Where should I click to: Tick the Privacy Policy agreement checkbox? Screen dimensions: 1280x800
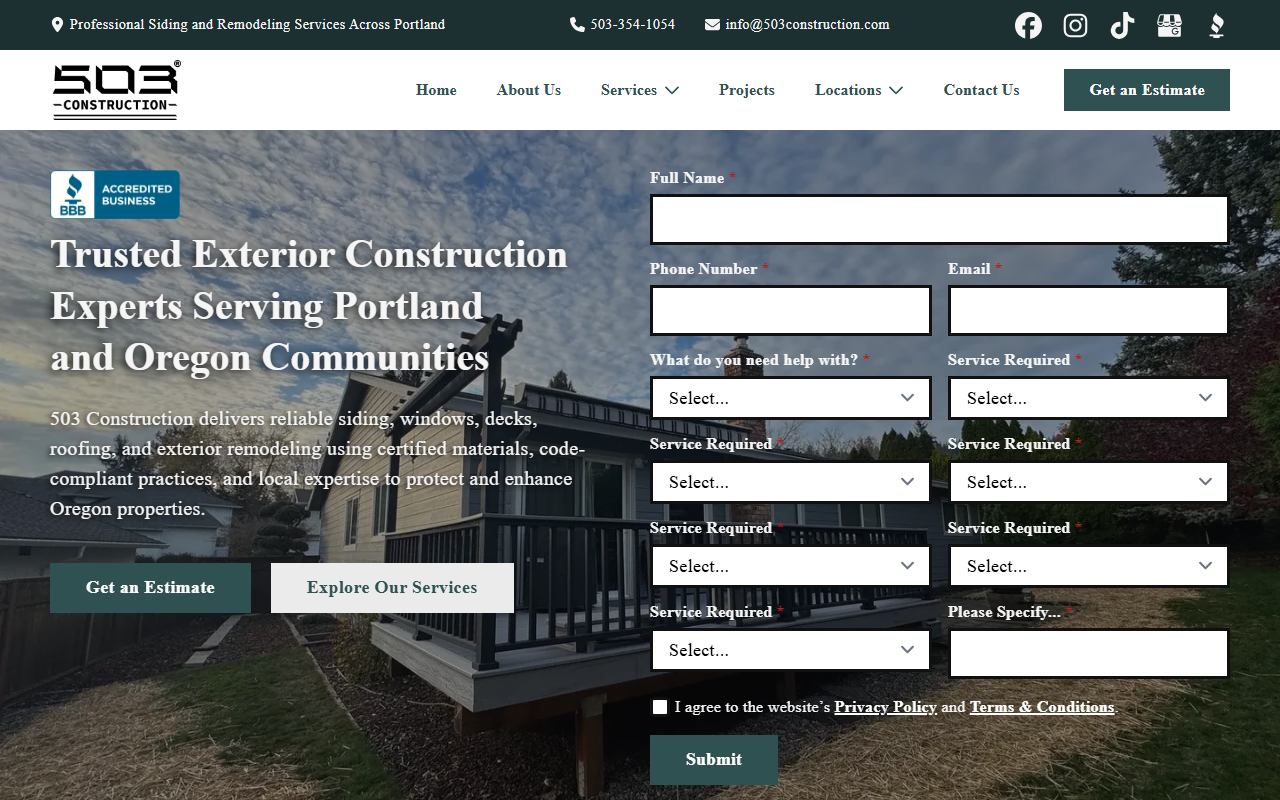coord(660,707)
